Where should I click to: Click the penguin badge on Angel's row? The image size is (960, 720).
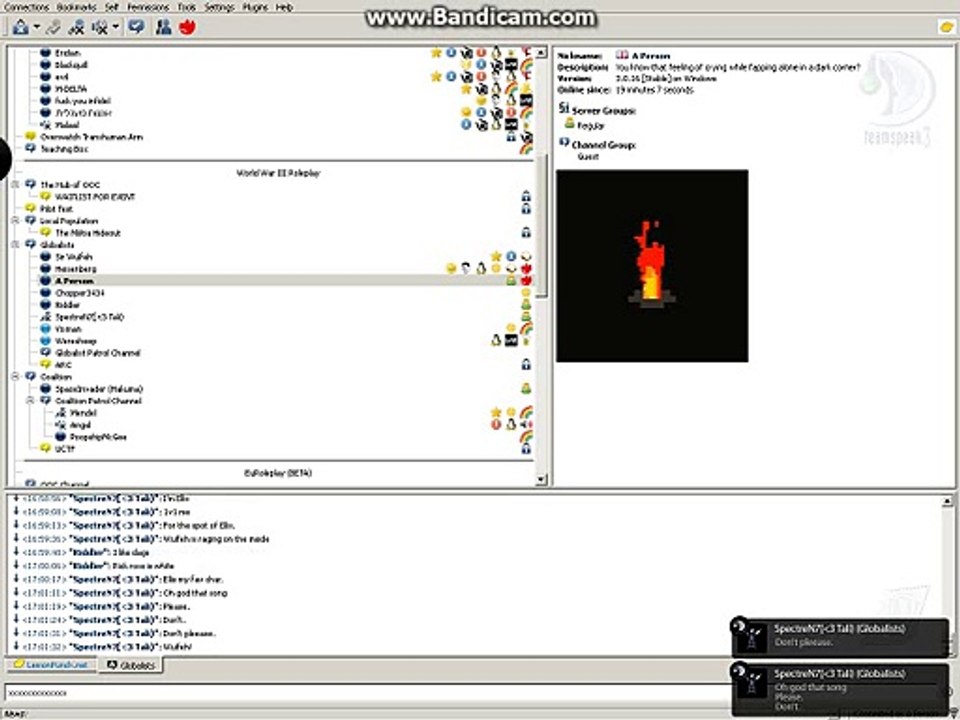511,424
